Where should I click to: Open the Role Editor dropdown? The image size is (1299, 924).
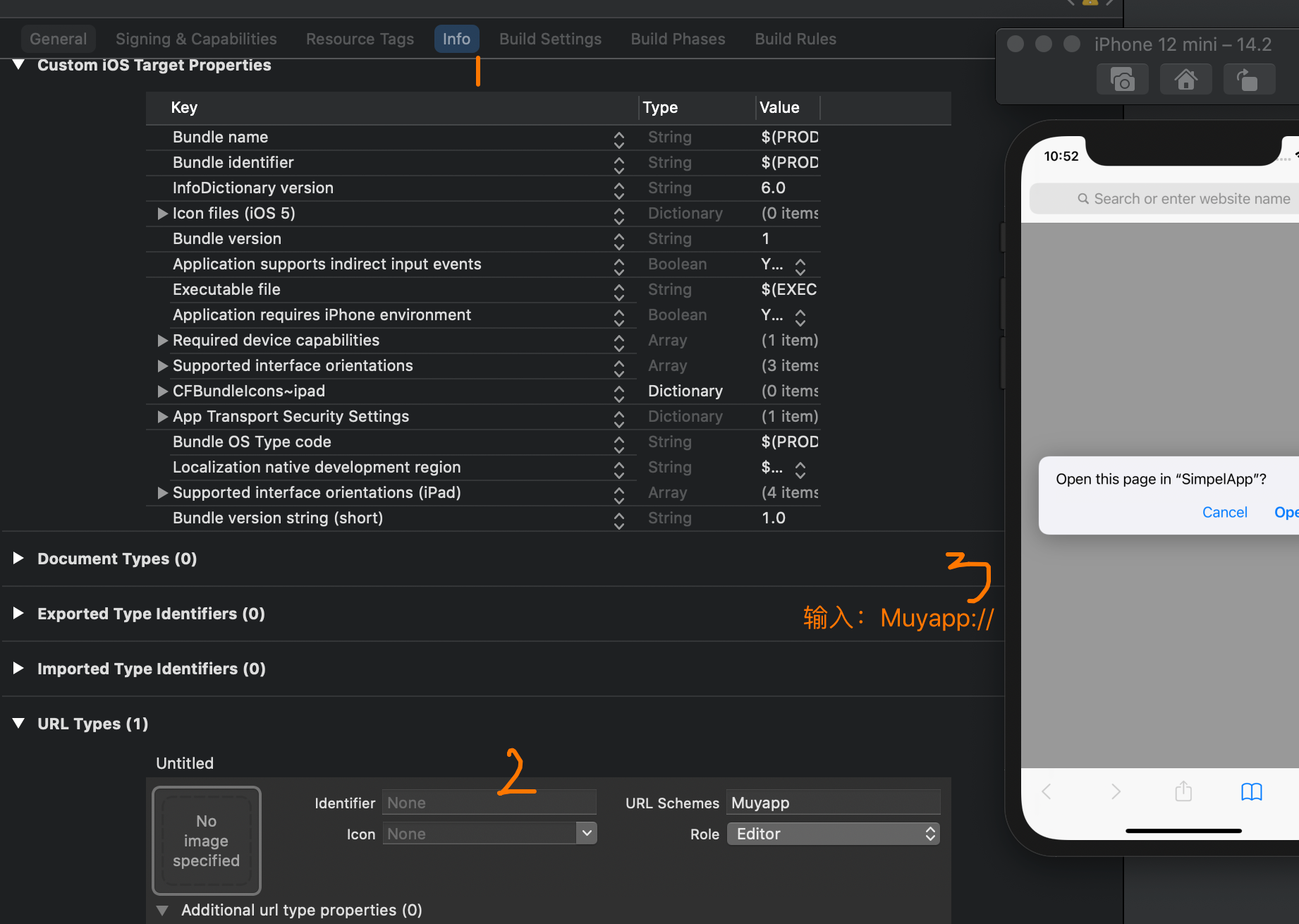click(x=834, y=834)
